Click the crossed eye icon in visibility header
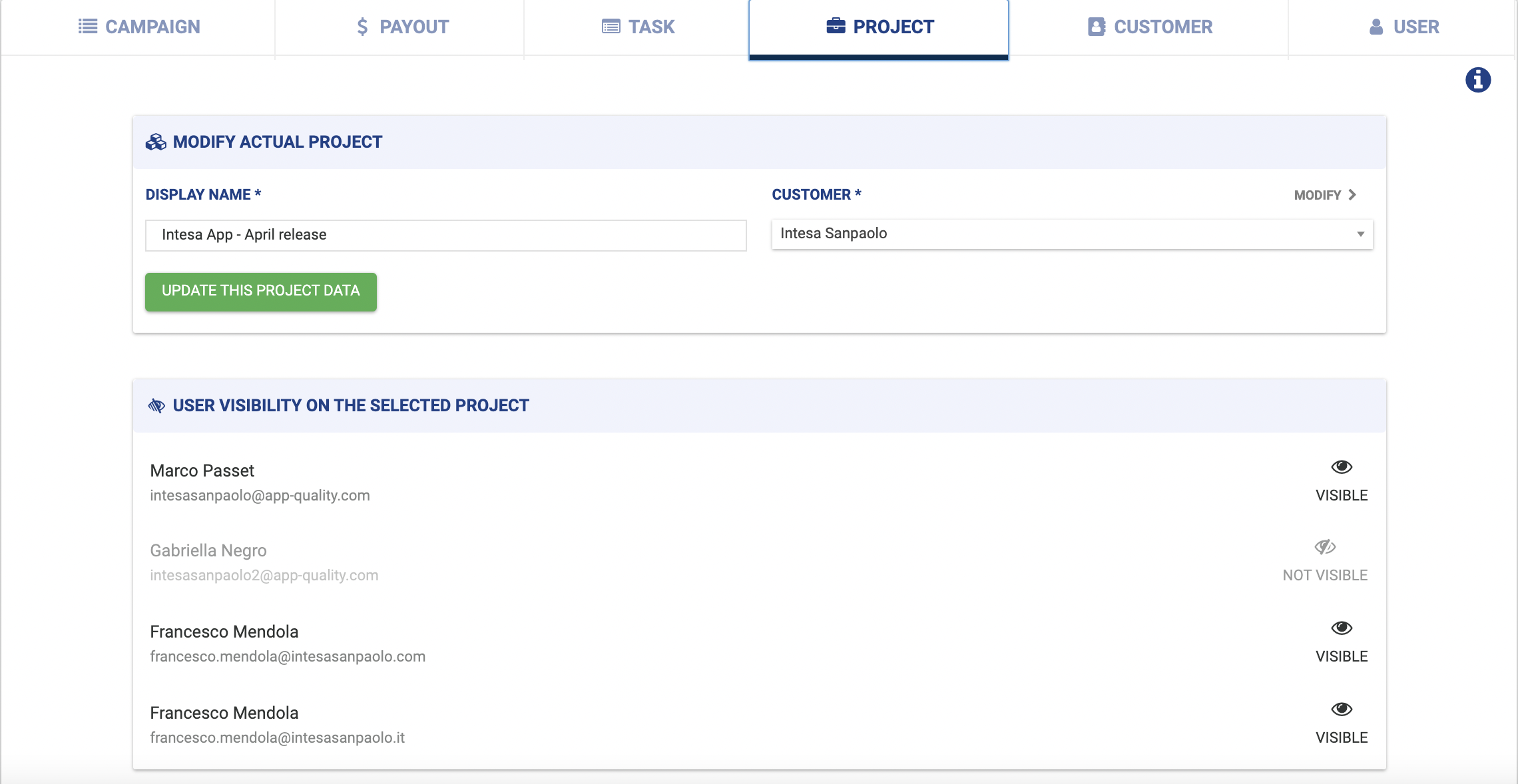Image resolution: width=1518 pixels, height=784 pixels. [x=156, y=406]
